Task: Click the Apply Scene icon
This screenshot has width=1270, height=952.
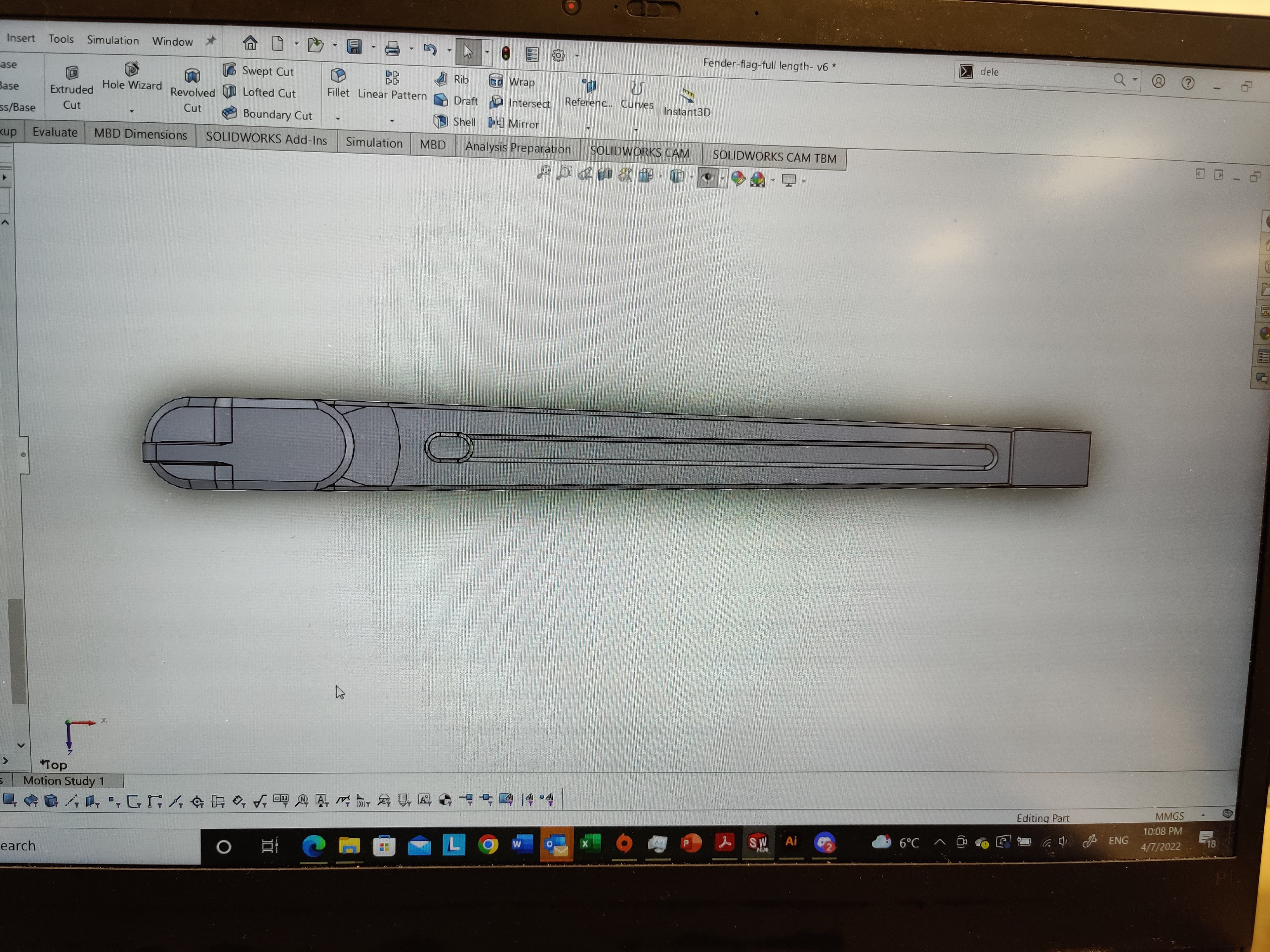Action: [758, 180]
